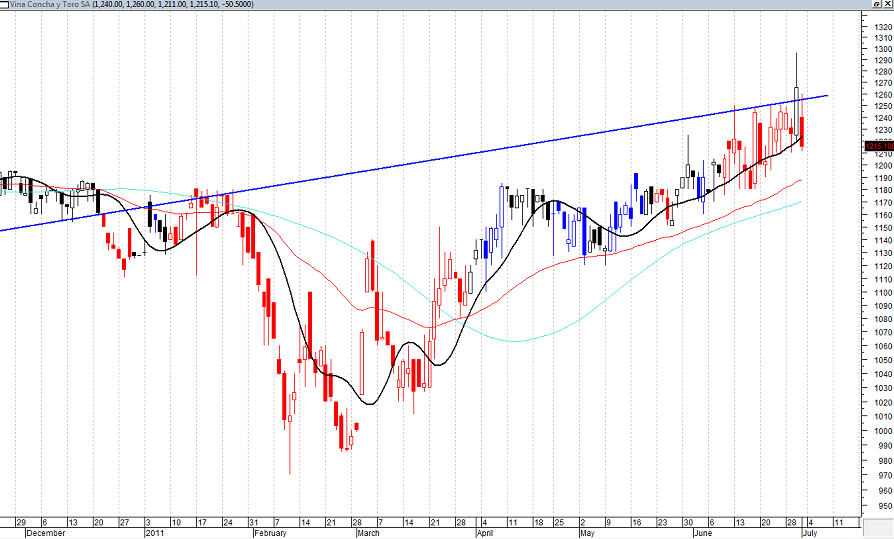Screen dimensions: 894x539
Task: Click the 27 date tick label
Action: pos(124,522)
